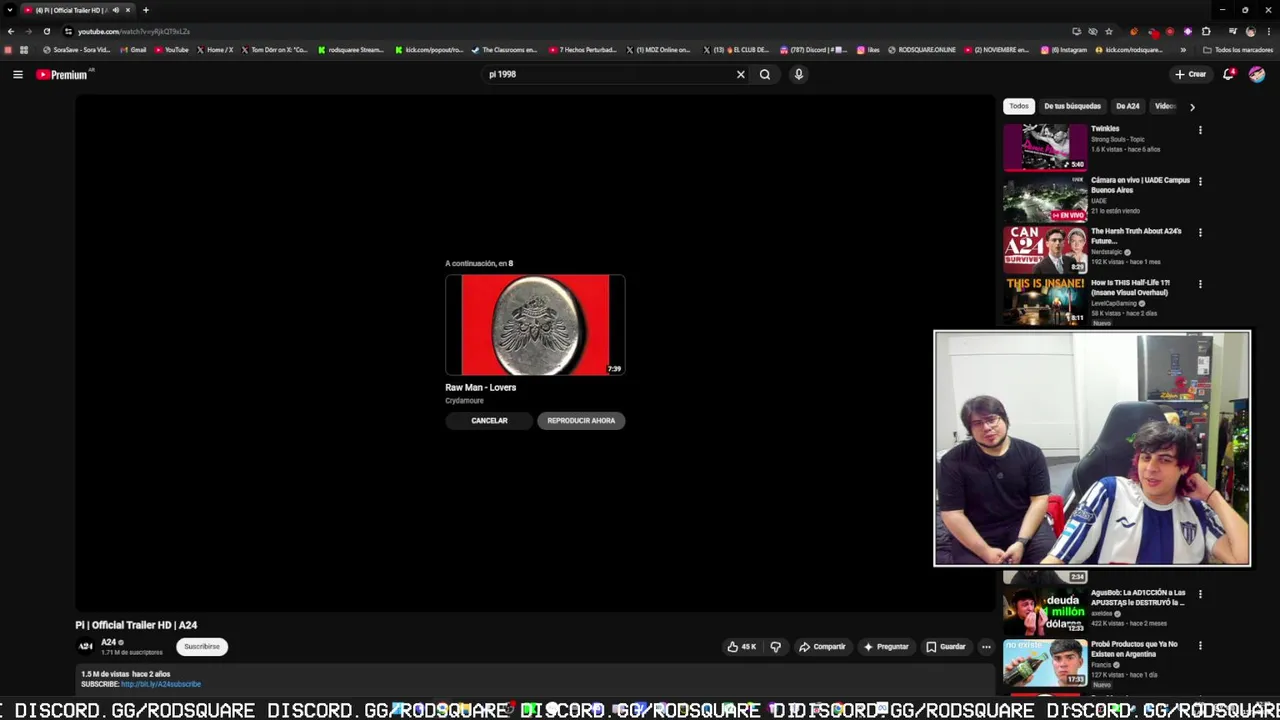
Task: Bookmark this page with the star icon
Action: [1109, 31]
